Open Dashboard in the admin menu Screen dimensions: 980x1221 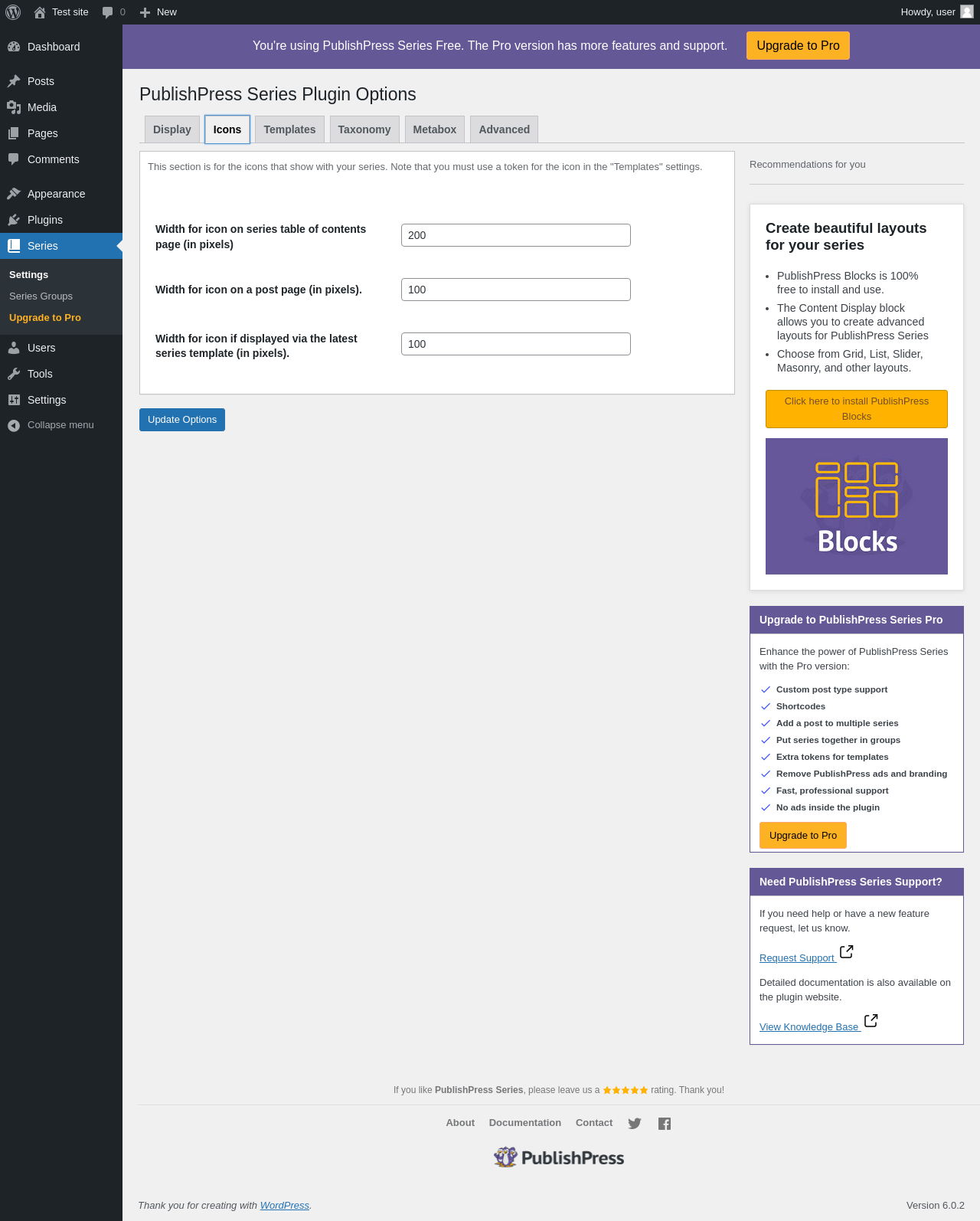click(61, 47)
